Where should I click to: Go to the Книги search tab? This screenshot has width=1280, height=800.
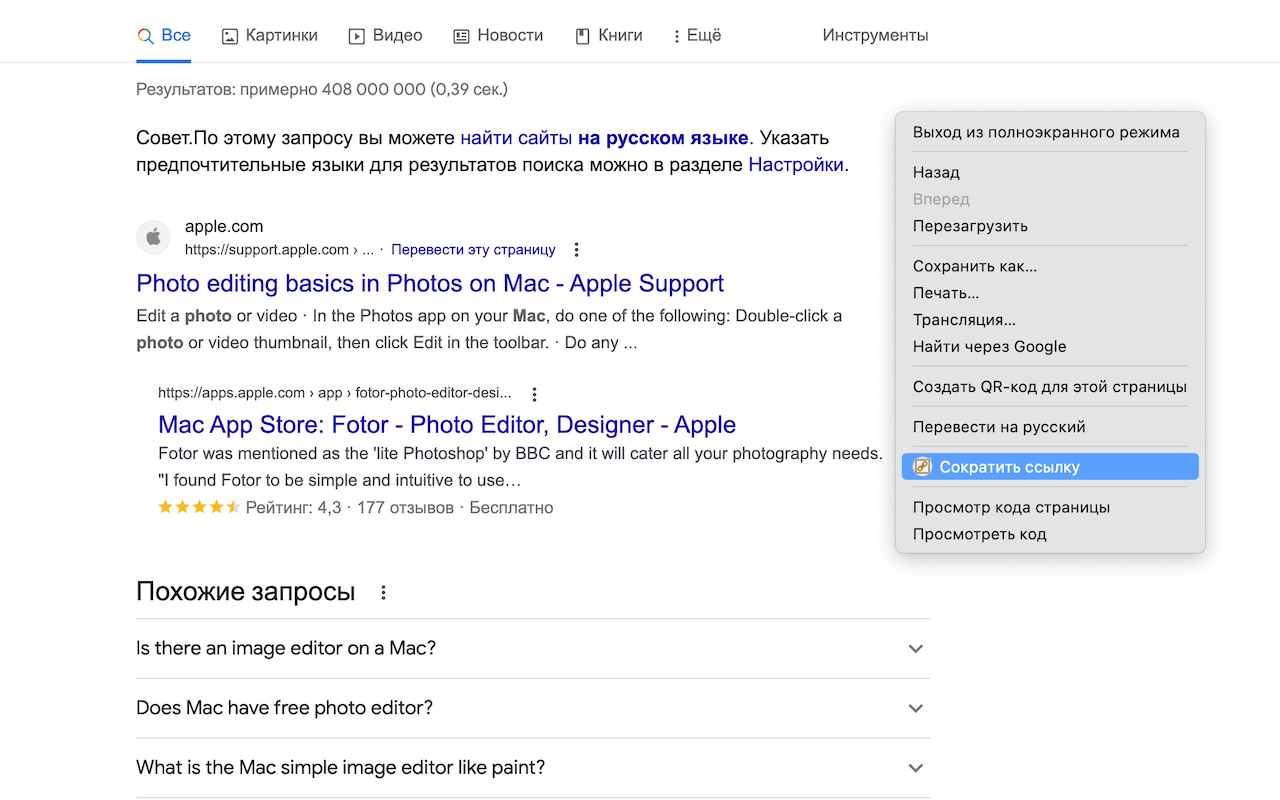[x=608, y=36]
